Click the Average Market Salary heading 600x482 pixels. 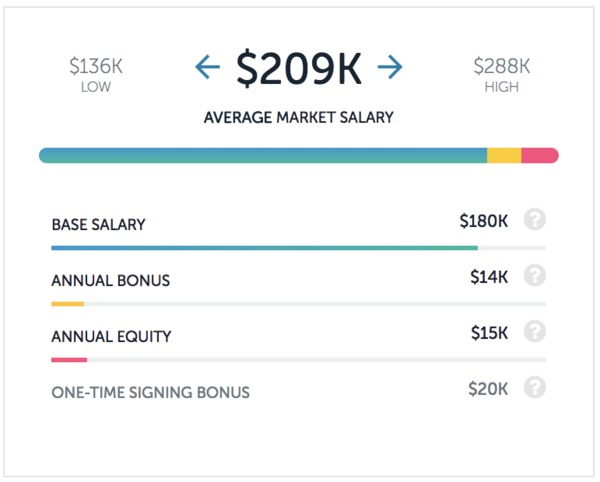pyautogui.click(x=298, y=117)
